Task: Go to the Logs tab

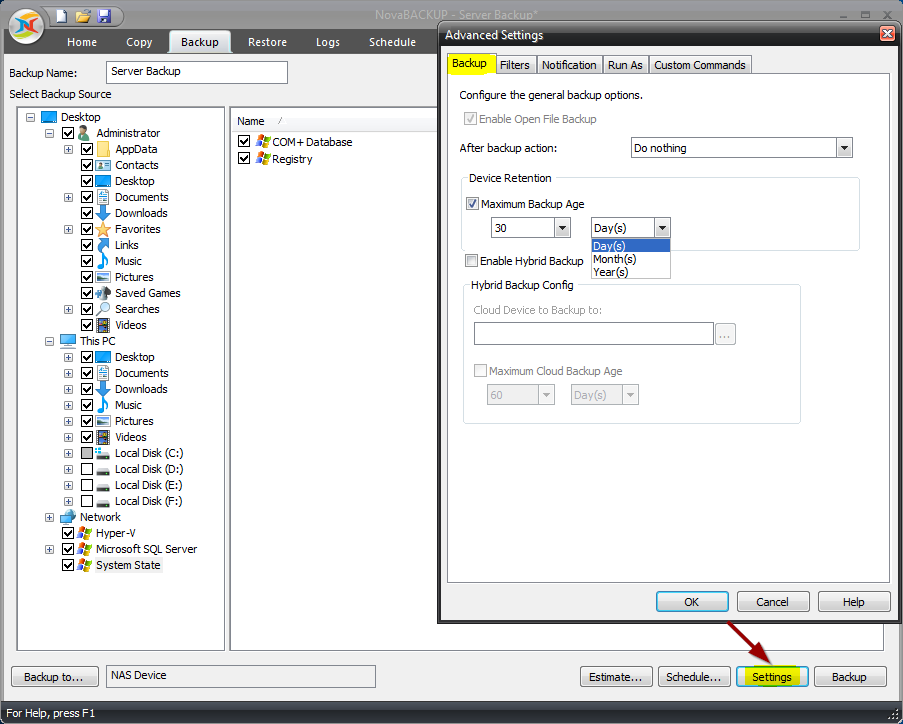Action: point(328,42)
